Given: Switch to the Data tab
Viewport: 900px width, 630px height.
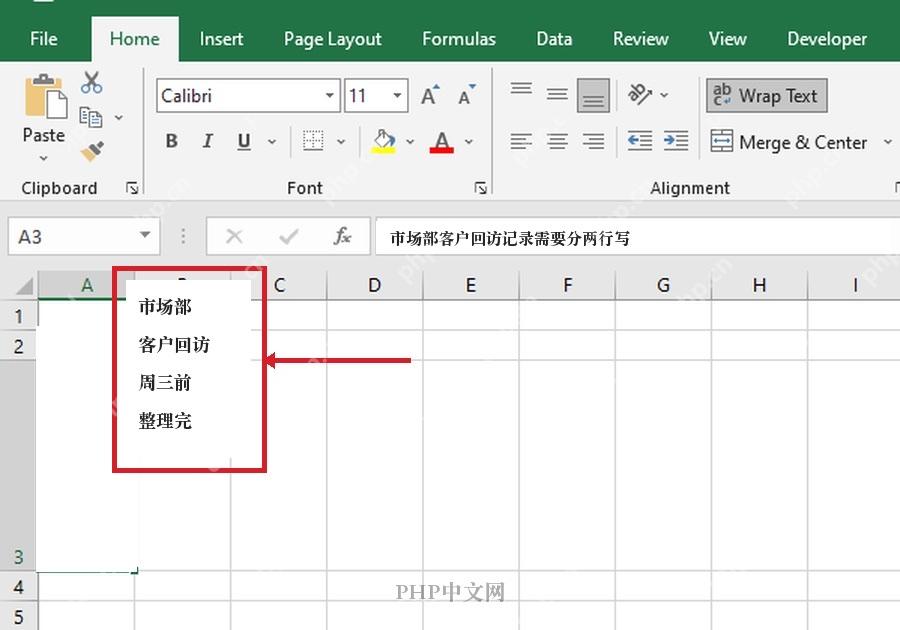Looking at the screenshot, I should (554, 39).
